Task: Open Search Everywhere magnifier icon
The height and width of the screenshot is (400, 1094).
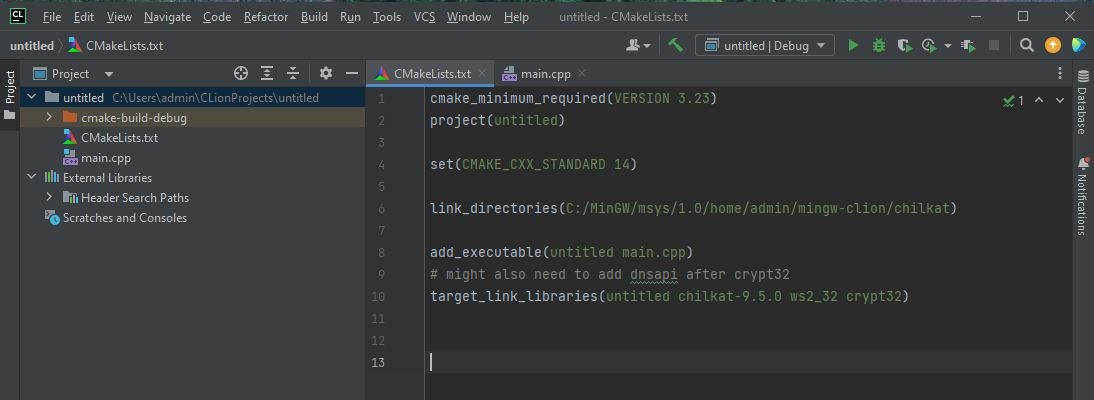Action: [1026, 45]
